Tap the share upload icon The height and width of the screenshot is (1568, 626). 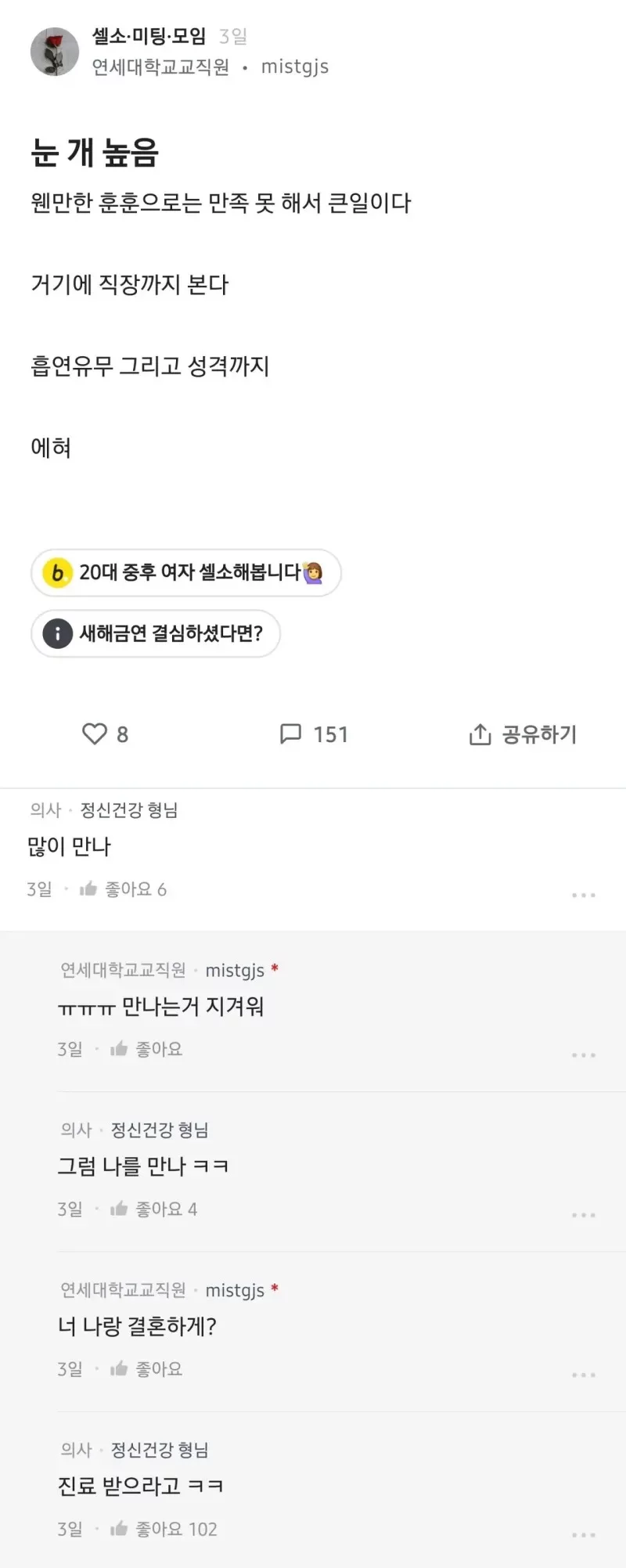(x=480, y=734)
